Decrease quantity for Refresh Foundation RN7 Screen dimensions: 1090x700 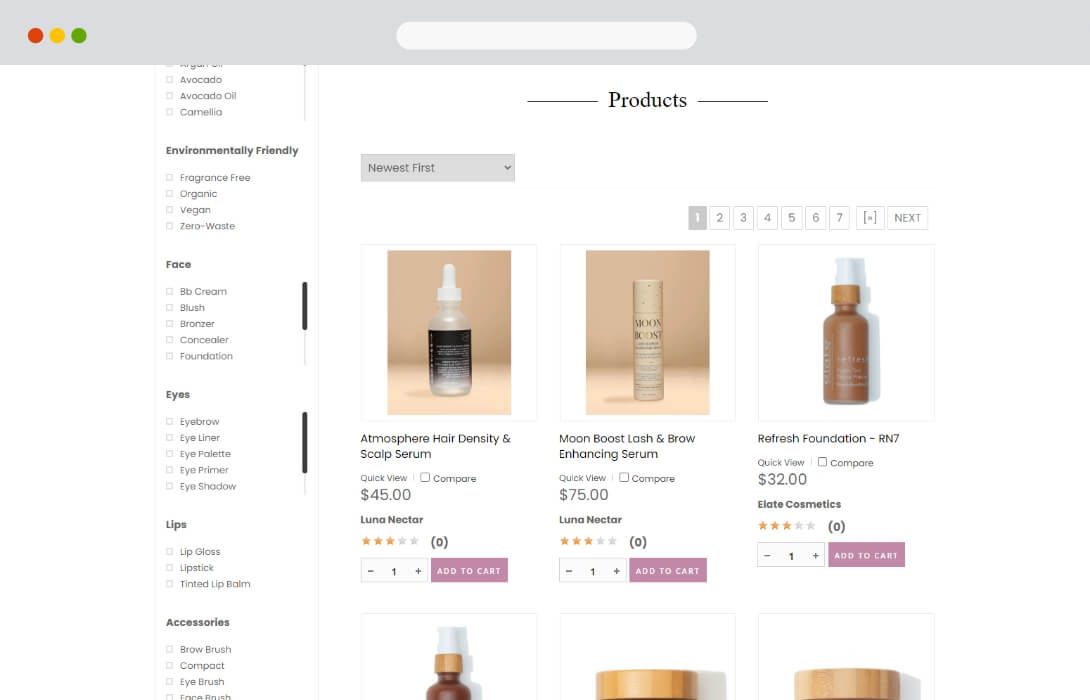(x=767, y=555)
